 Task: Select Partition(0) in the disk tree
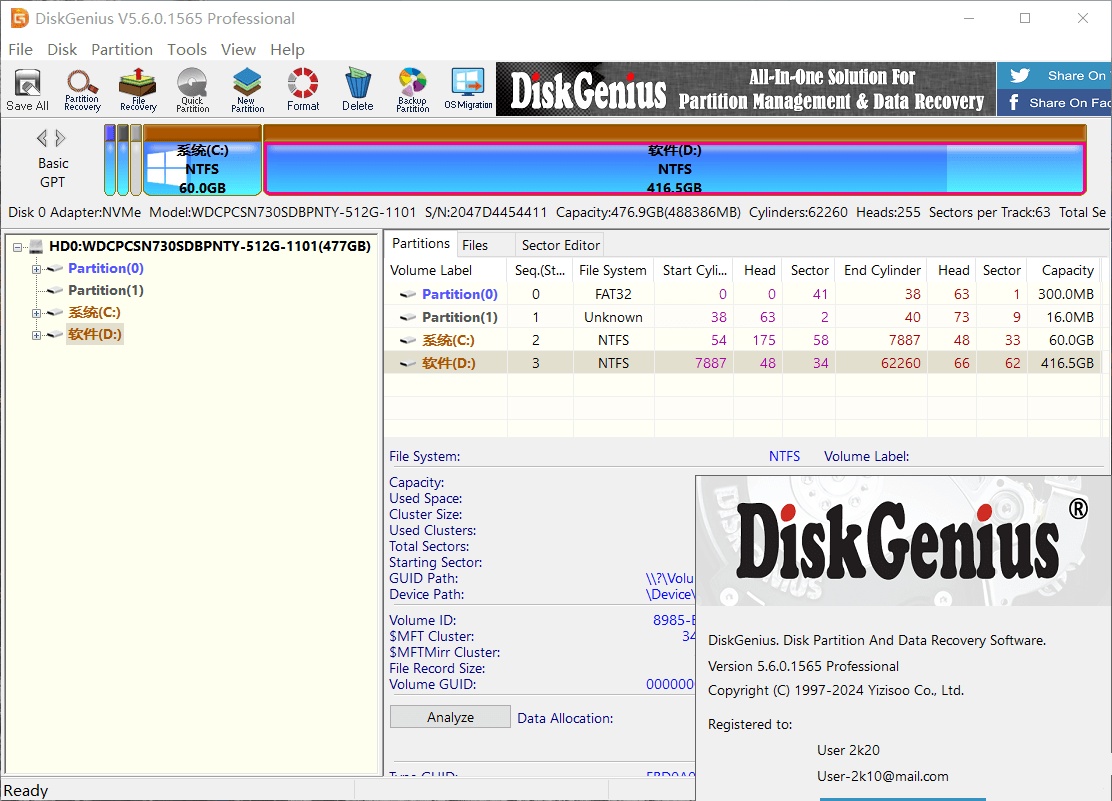coord(106,268)
